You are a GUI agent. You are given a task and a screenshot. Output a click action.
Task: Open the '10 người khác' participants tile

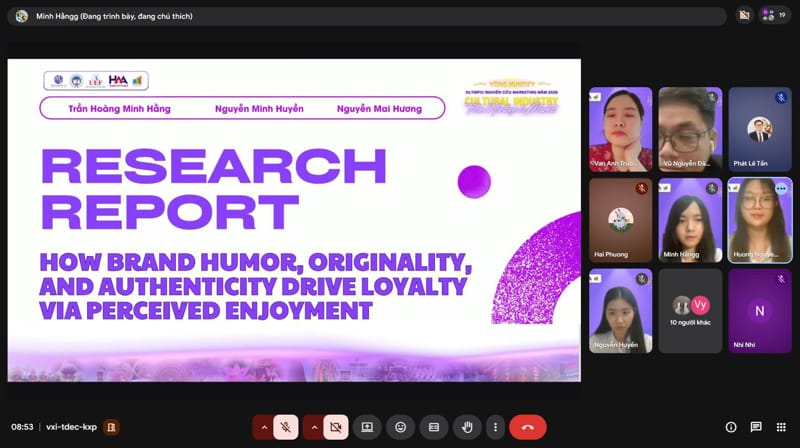pos(690,310)
